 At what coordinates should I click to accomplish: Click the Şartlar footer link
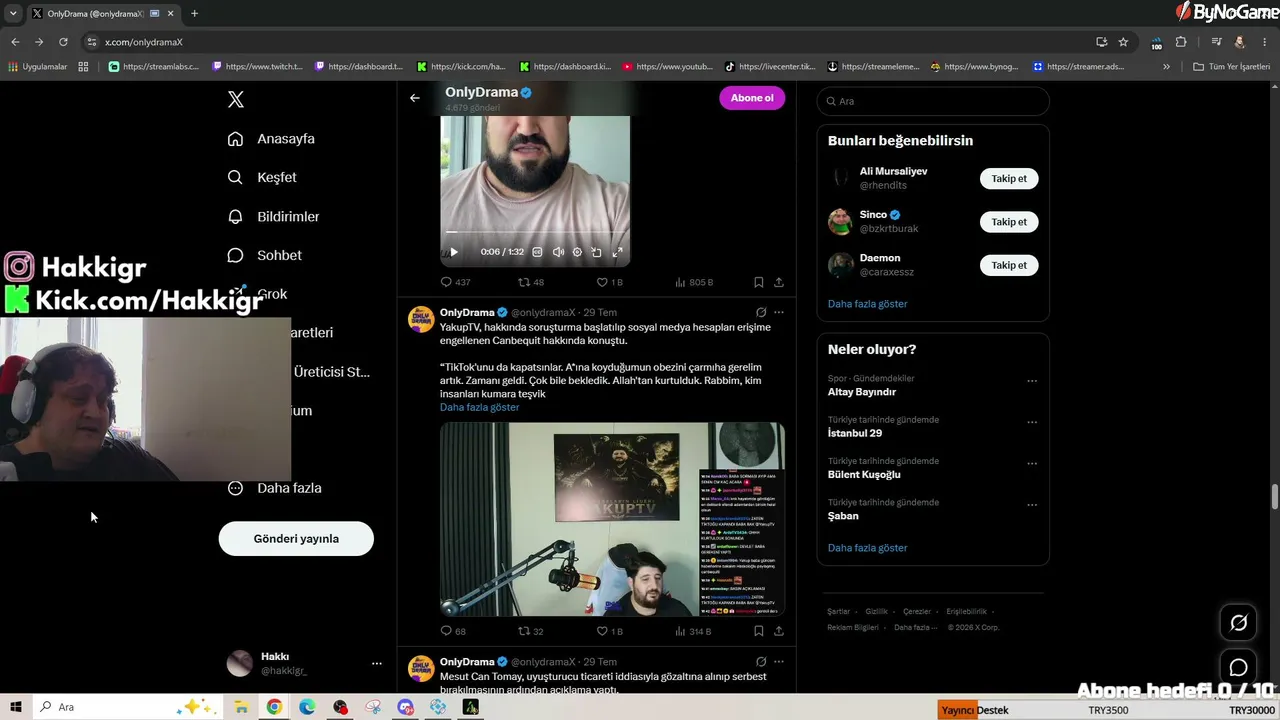[x=838, y=611]
